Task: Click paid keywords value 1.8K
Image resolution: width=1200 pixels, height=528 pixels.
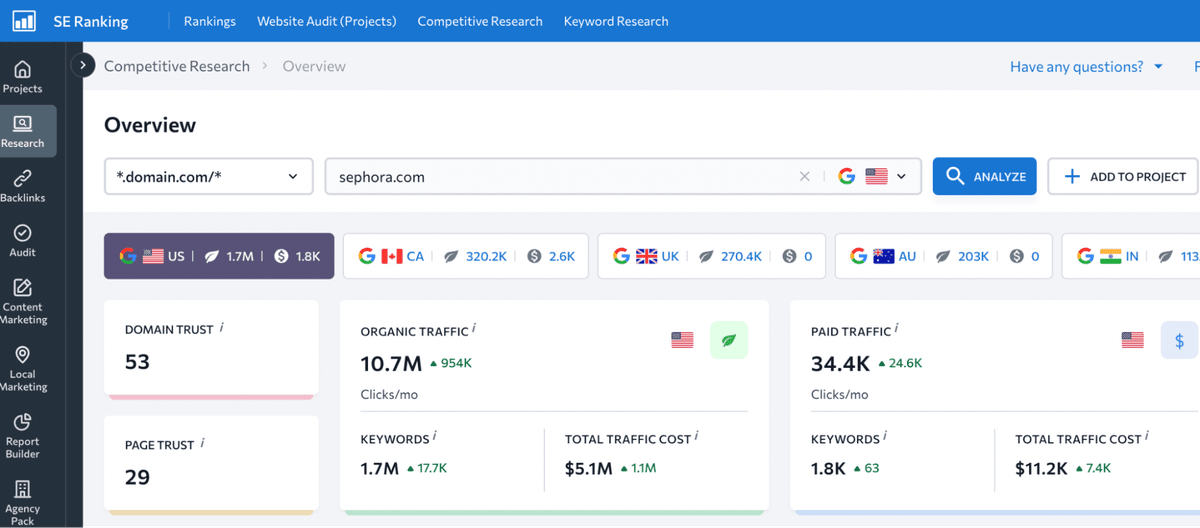Action: tap(828, 468)
